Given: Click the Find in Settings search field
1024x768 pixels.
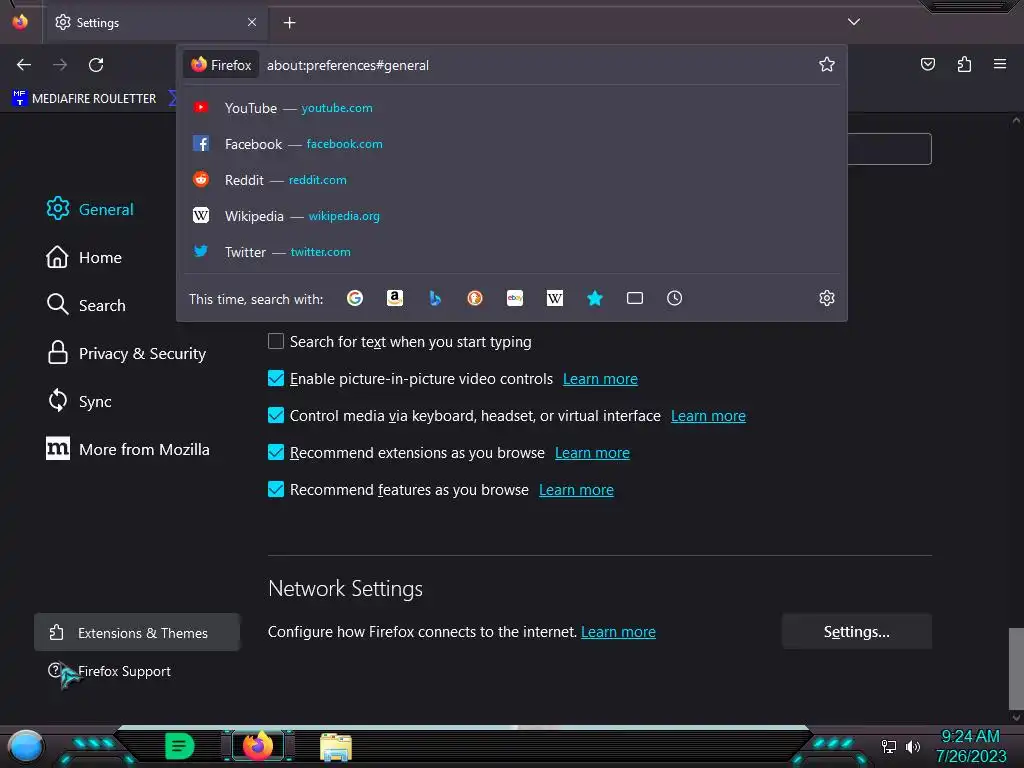Looking at the screenshot, I should tap(889, 149).
